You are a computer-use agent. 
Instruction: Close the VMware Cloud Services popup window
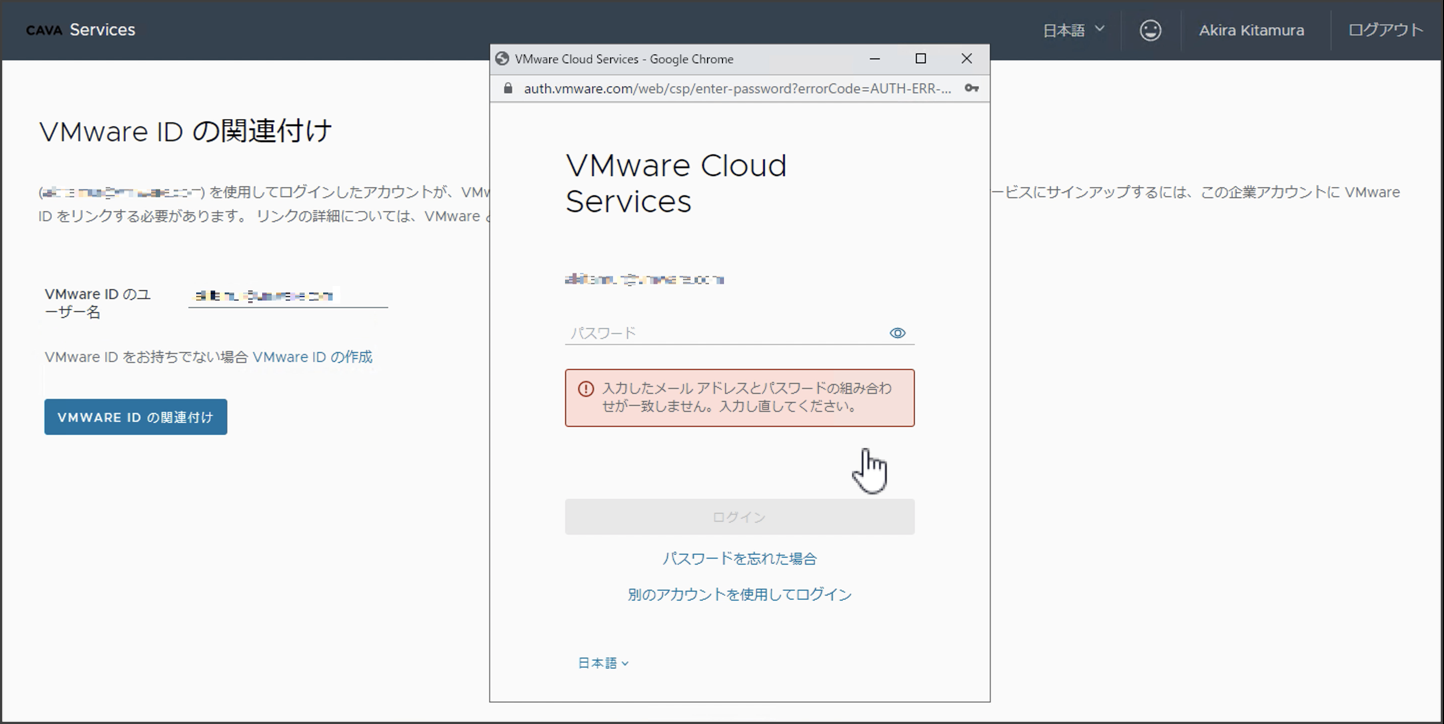966,58
